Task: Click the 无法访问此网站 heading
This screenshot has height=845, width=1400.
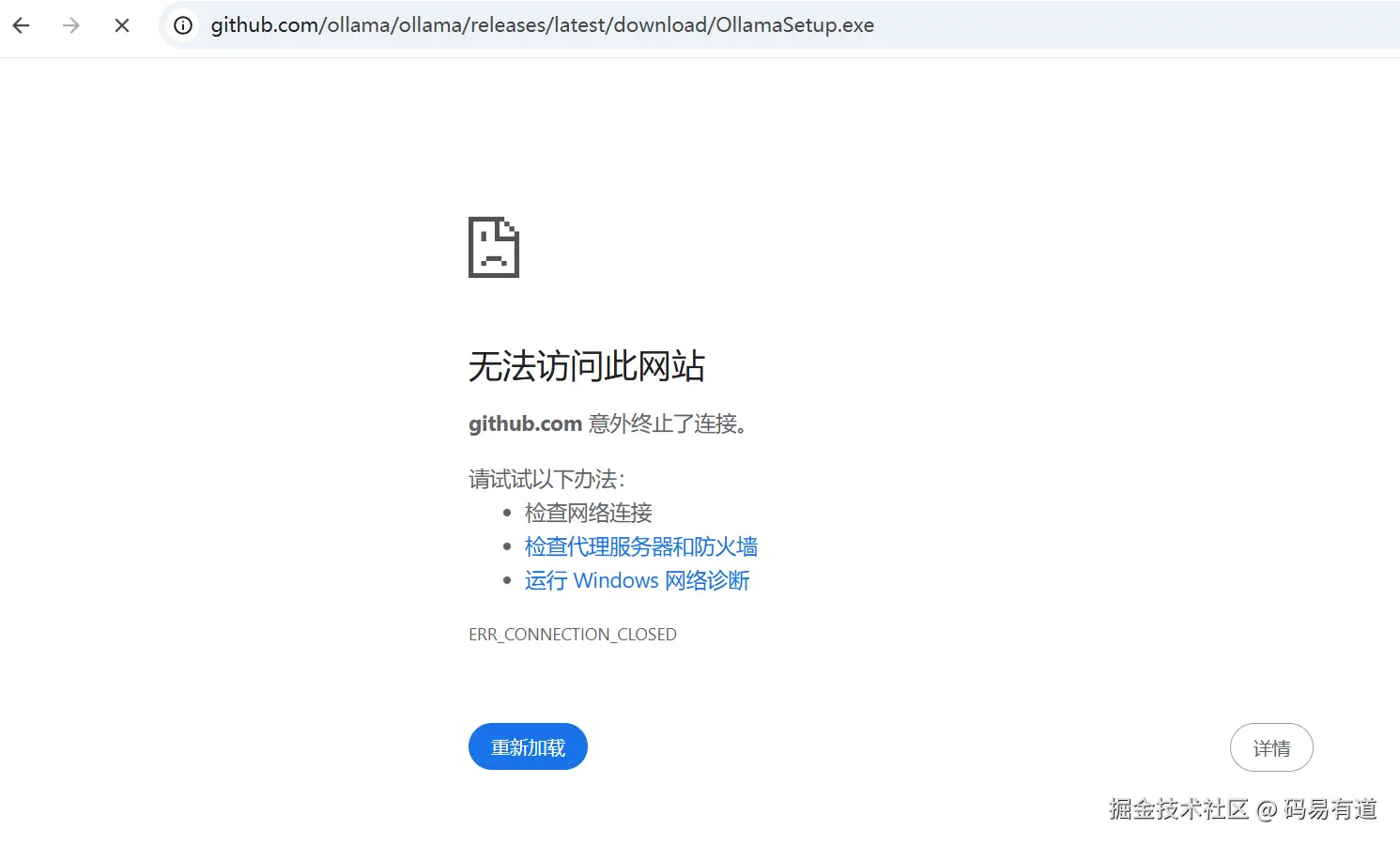Action: point(587,366)
